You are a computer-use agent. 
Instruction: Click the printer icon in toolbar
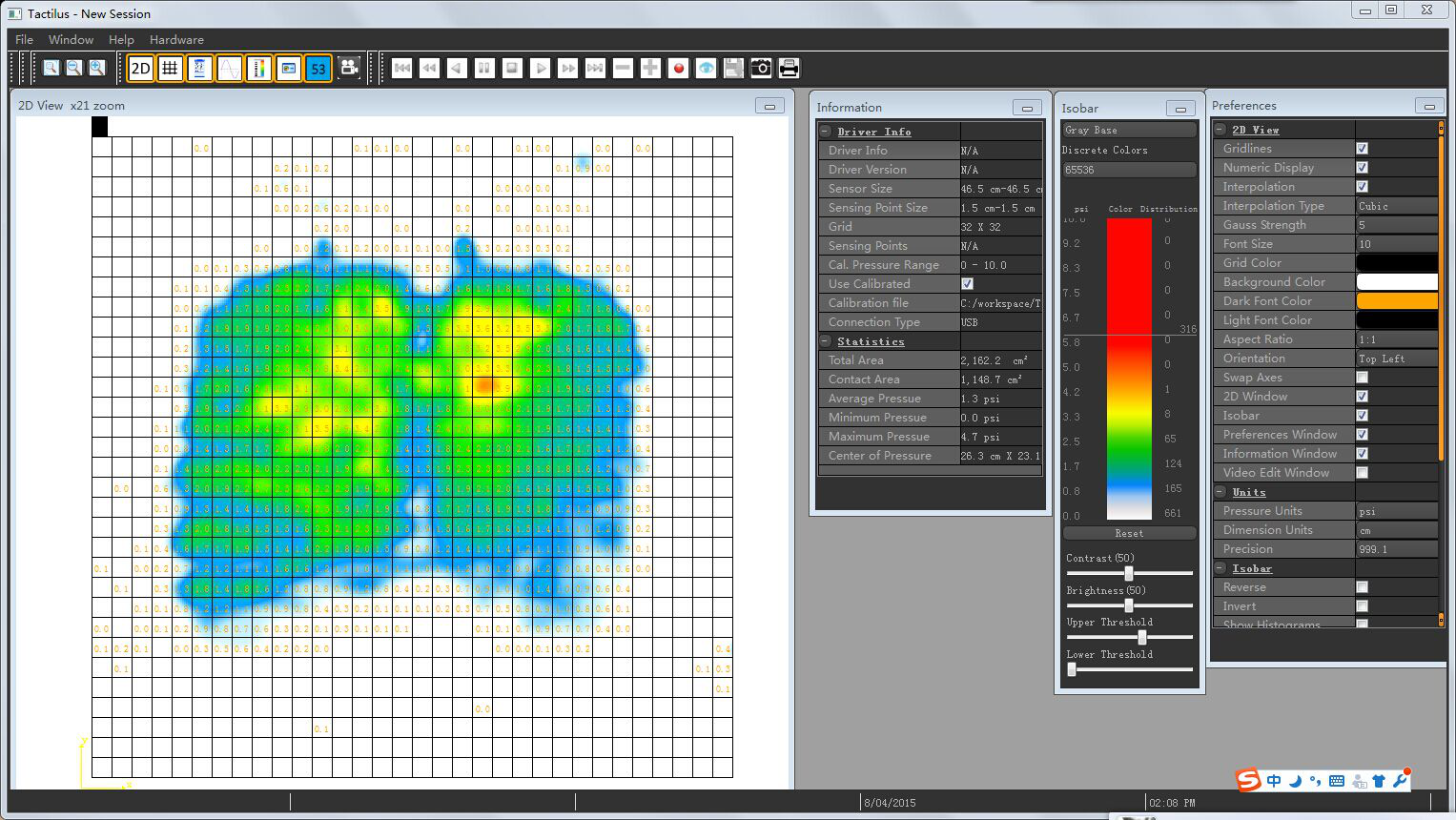pos(789,69)
